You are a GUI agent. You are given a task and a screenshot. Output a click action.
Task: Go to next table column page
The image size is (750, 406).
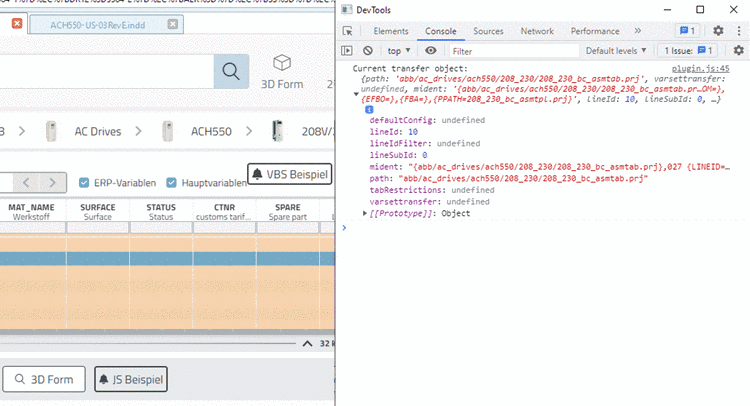coord(53,183)
